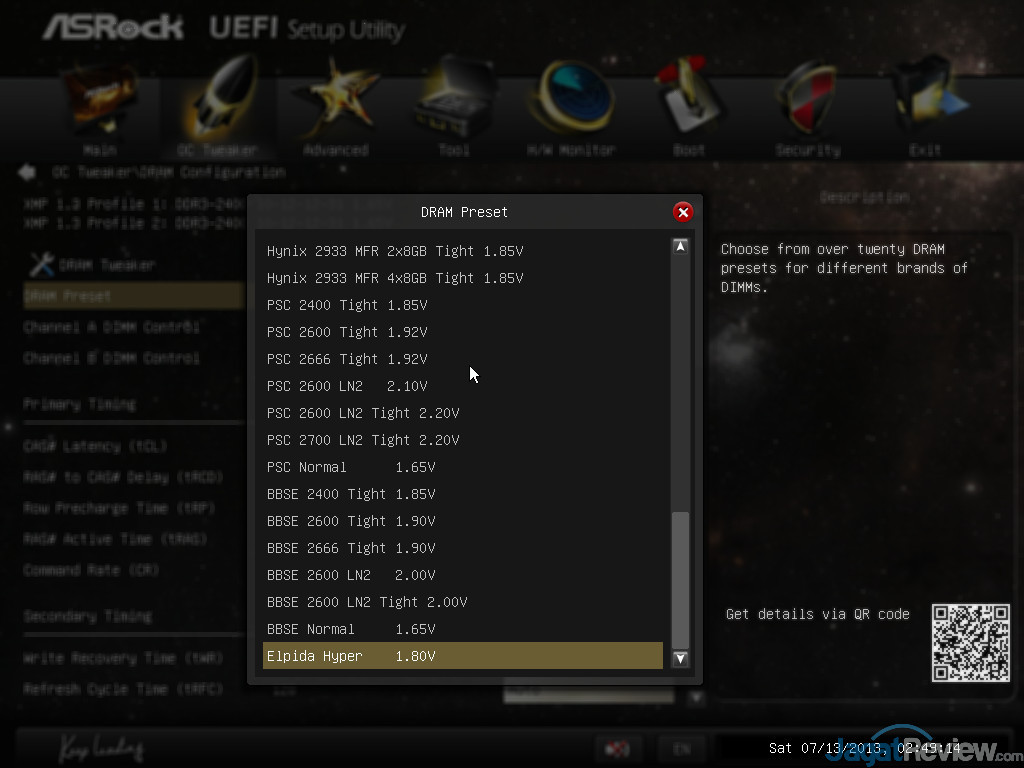The height and width of the screenshot is (768, 1024).
Task: Close the DRAM Preset dialog
Action: pyautogui.click(x=682, y=212)
